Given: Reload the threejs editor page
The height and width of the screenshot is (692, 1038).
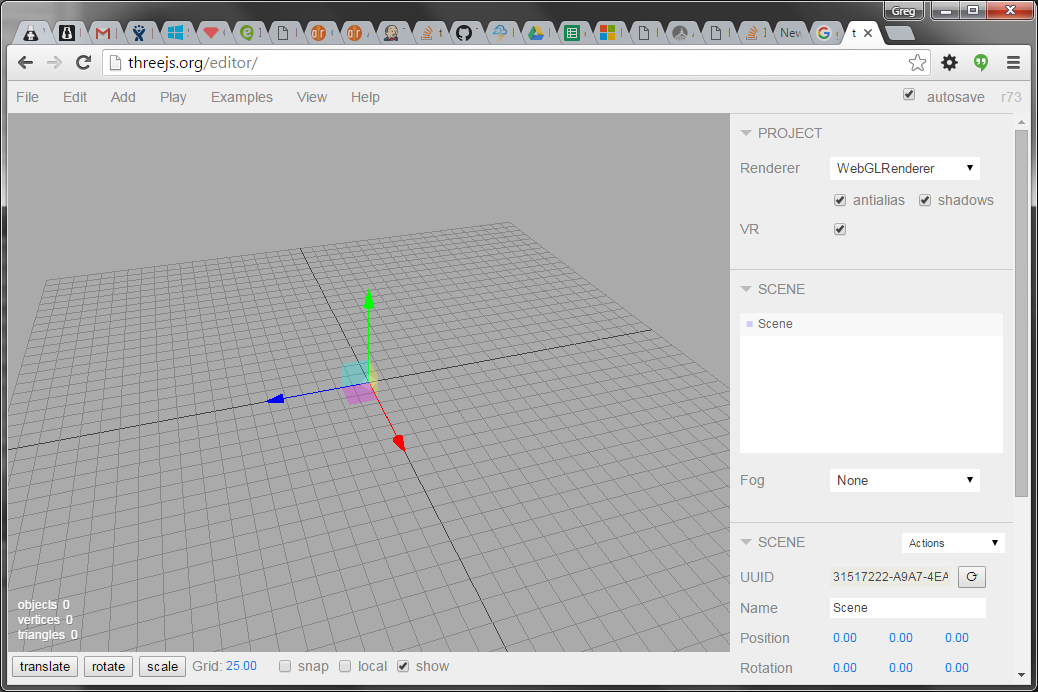Looking at the screenshot, I should coord(83,63).
